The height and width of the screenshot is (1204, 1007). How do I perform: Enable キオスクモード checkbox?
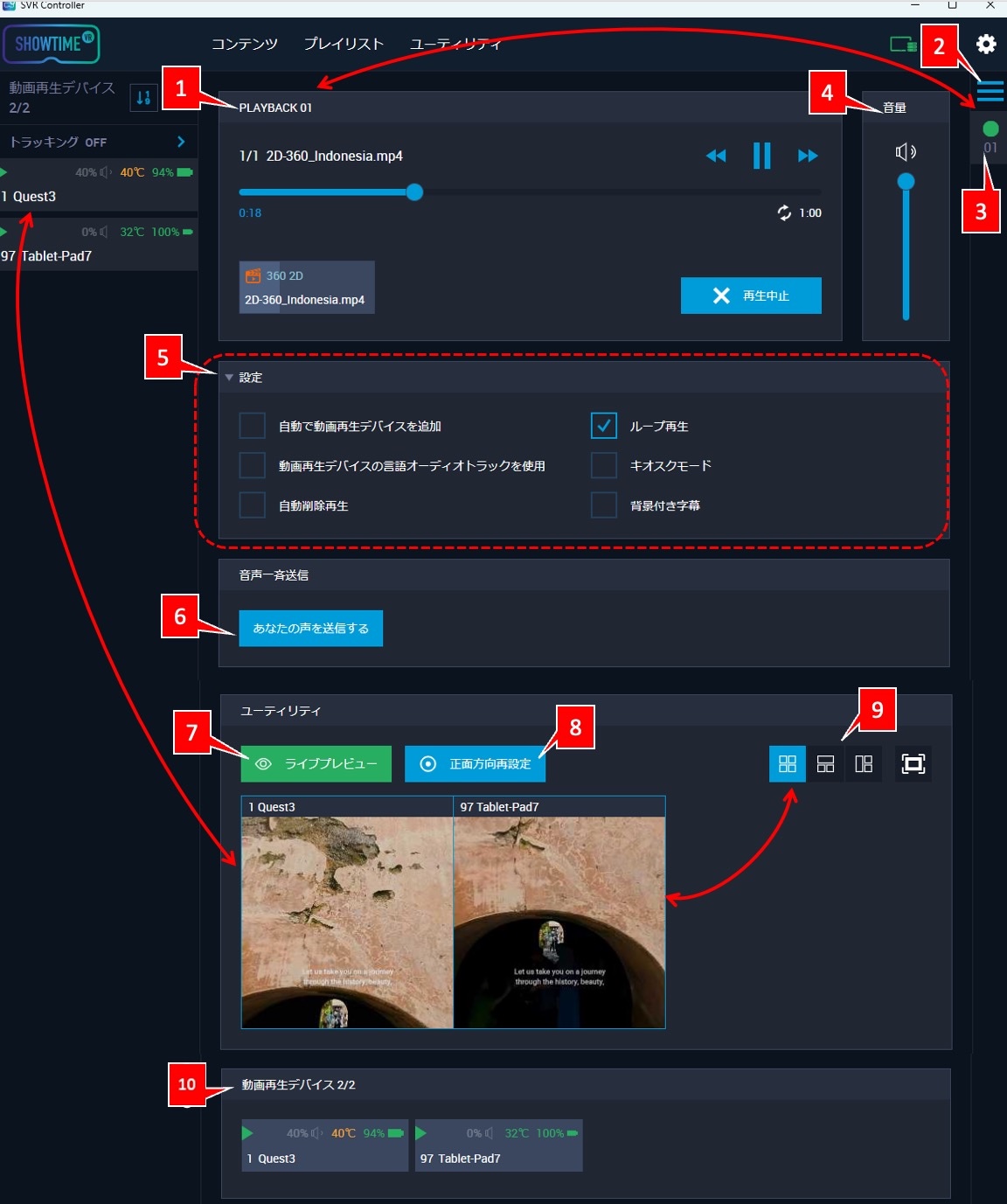tap(604, 465)
